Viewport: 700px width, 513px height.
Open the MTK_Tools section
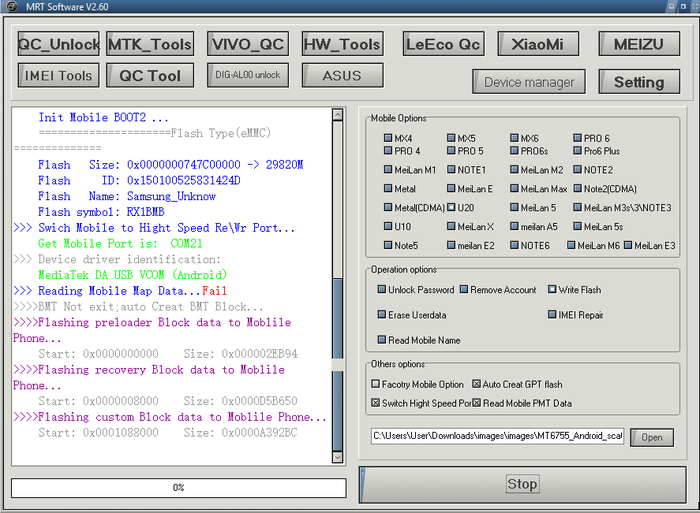click(x=149, y=44)
